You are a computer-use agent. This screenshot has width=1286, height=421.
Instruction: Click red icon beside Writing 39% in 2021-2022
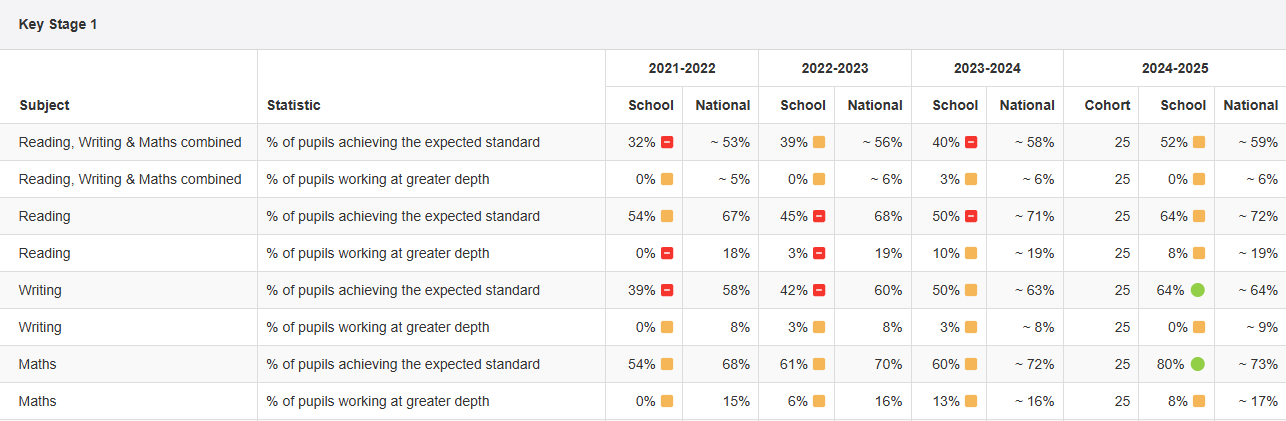667,291
